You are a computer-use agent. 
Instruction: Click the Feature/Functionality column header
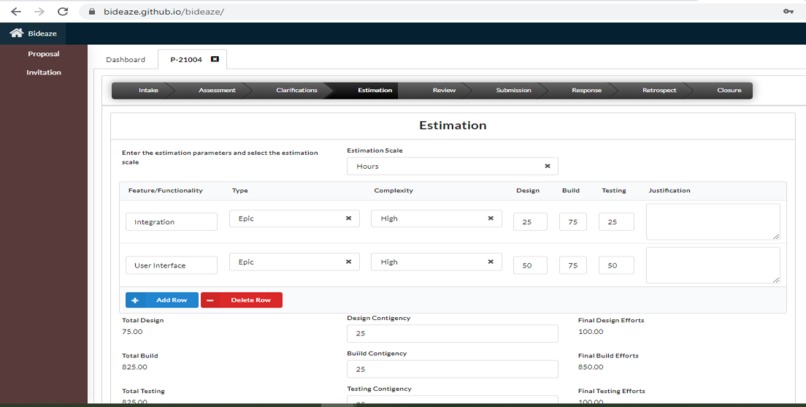point(166,190)
